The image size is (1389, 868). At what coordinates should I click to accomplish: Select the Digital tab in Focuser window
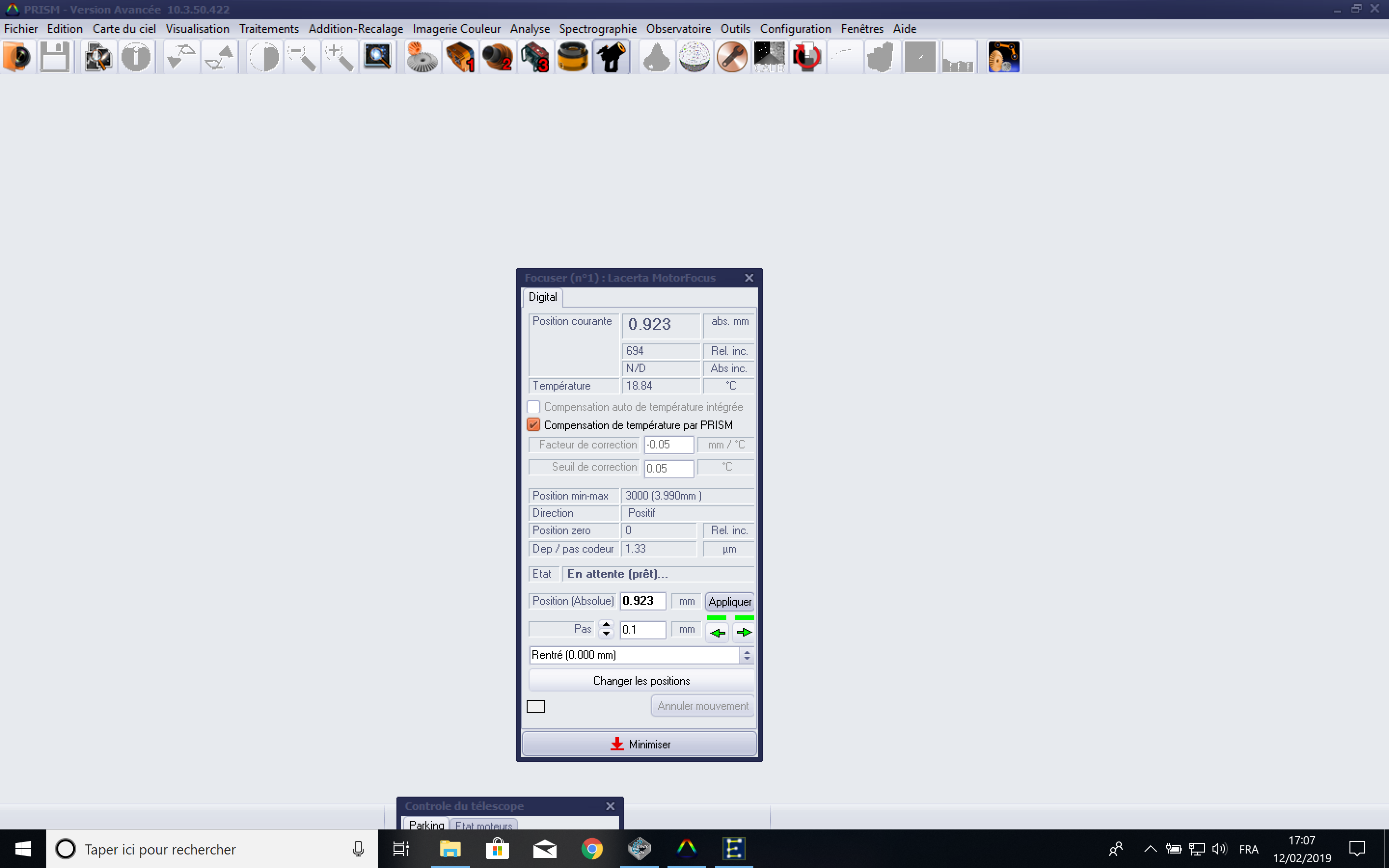[x=543, y=297]
